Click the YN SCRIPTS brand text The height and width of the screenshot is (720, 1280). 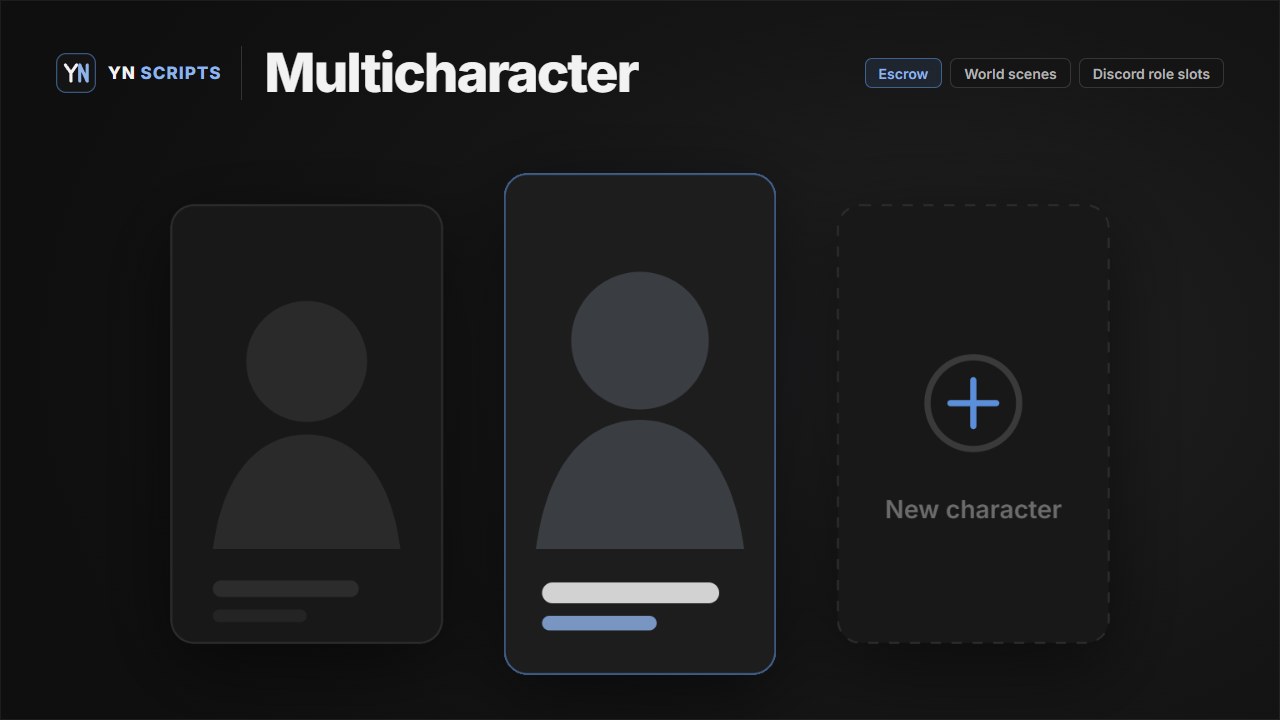(164, 73)
